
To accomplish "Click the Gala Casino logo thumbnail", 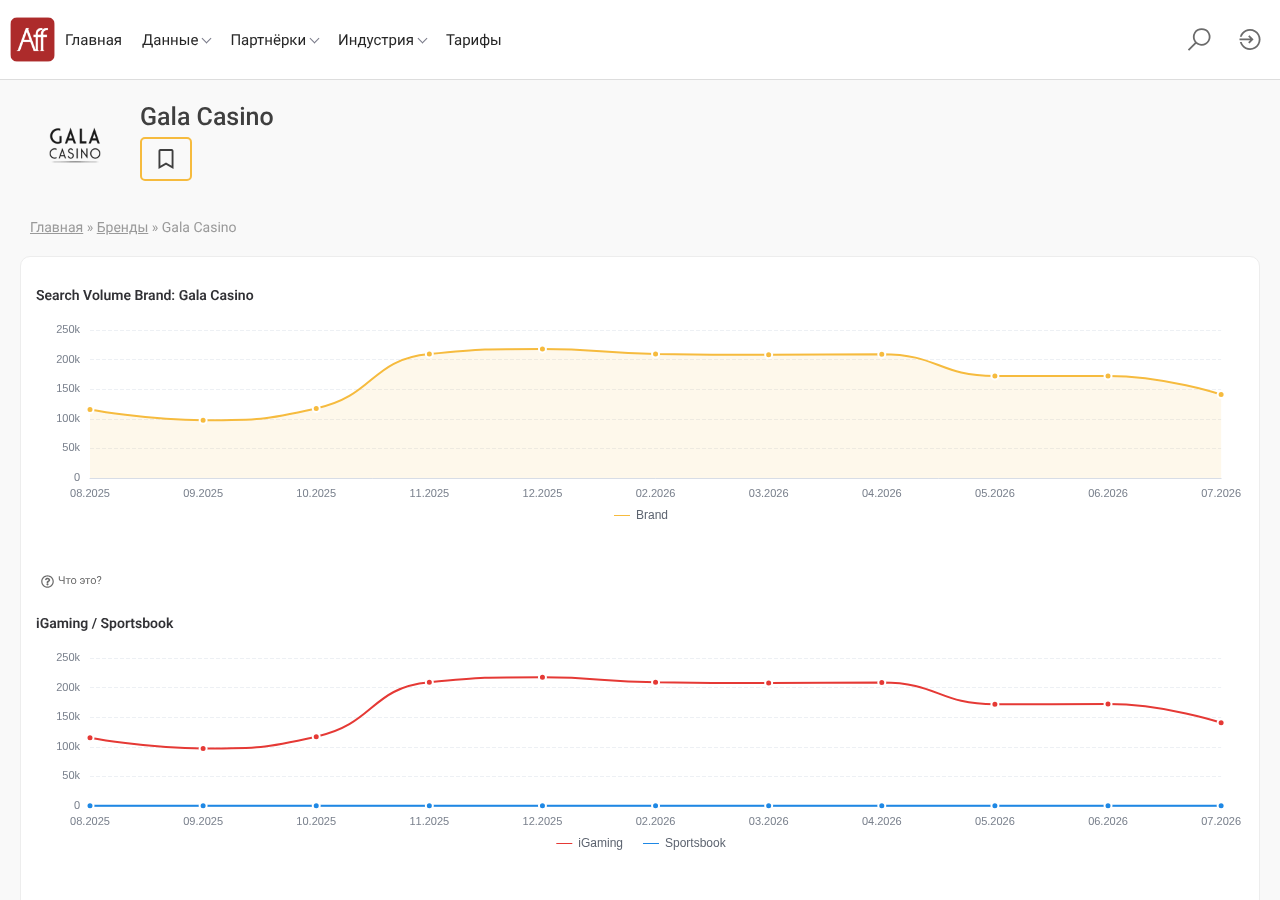I will (75, 145).
